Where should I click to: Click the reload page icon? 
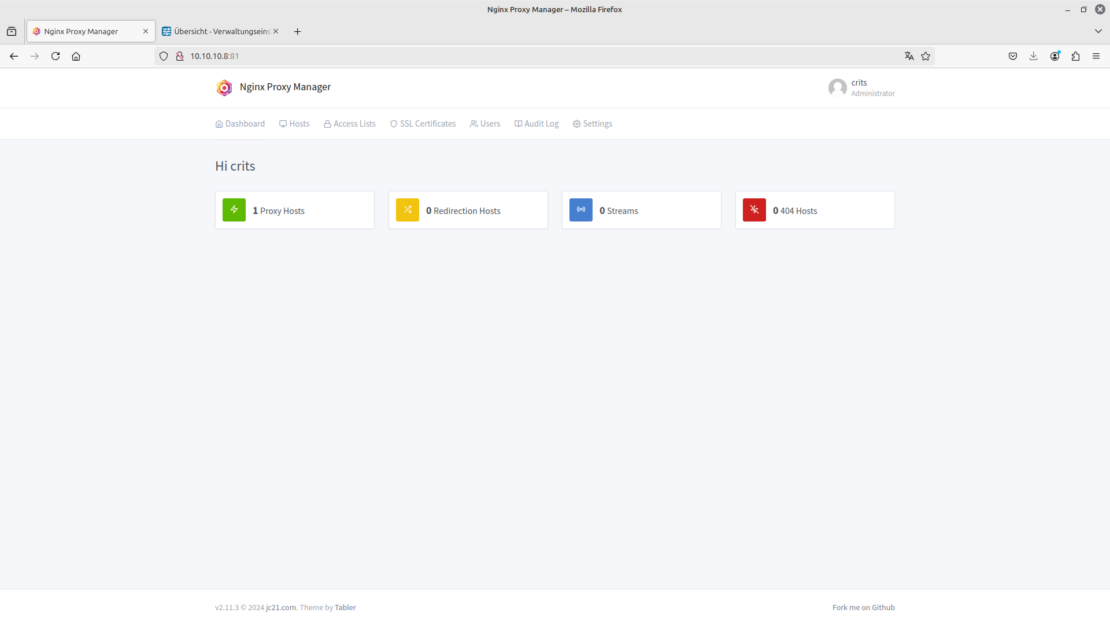pos(55,56)
